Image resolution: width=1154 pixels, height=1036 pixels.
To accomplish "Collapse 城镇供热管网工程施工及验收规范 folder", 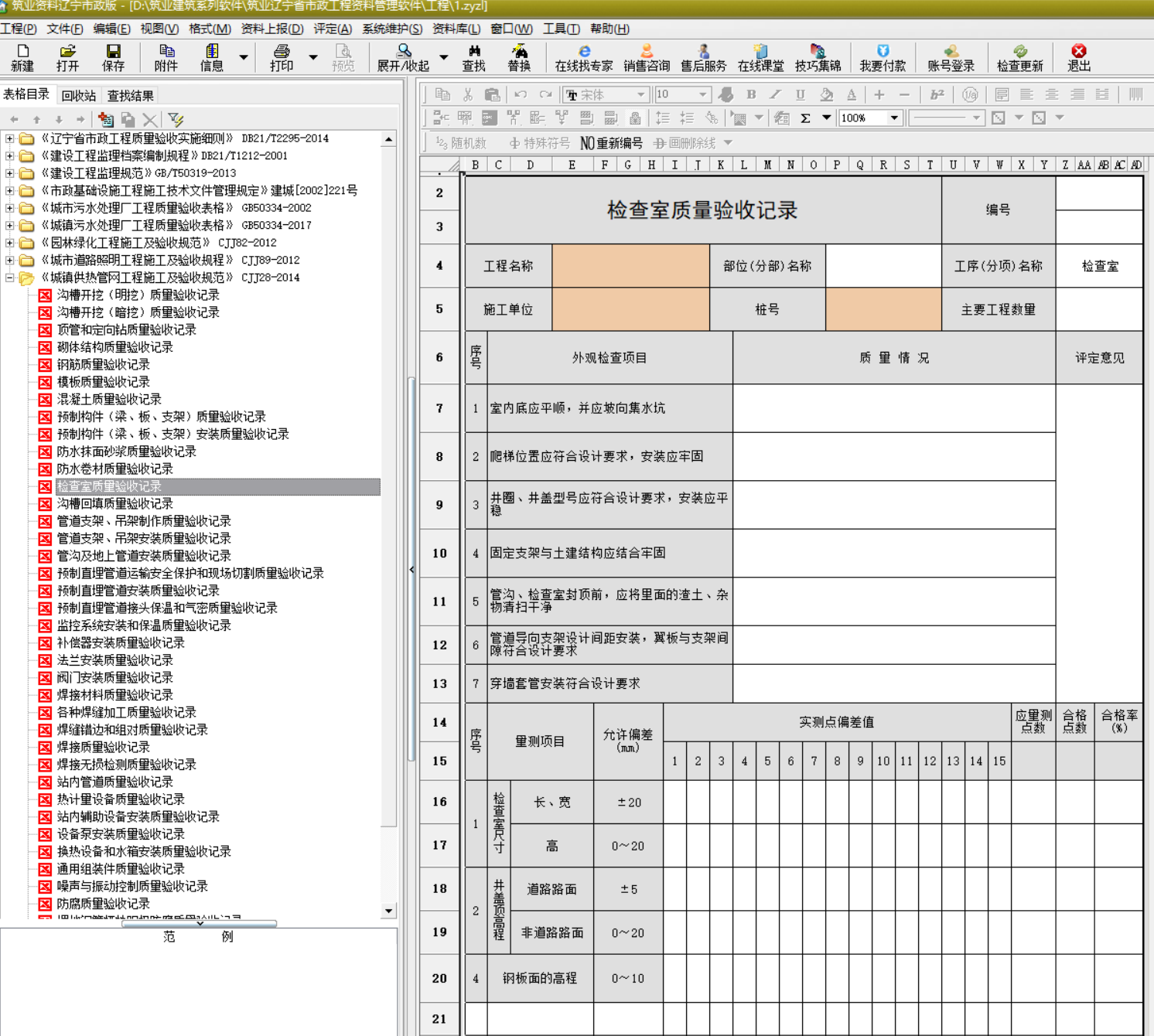I will (9, 278).
